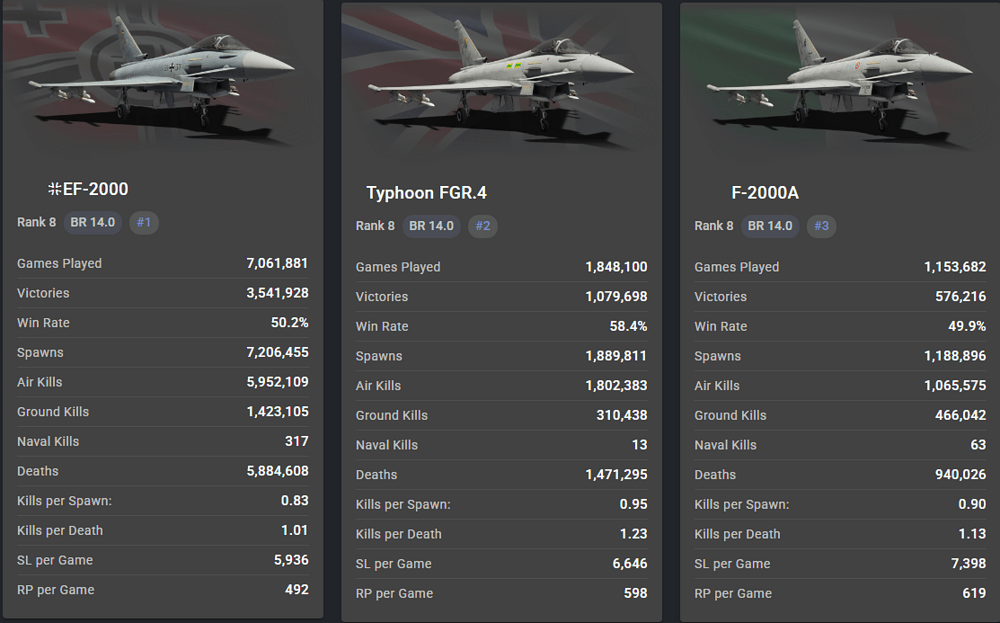Click F-2000A's BR 14.0 badge

click(x=770, y=226)
